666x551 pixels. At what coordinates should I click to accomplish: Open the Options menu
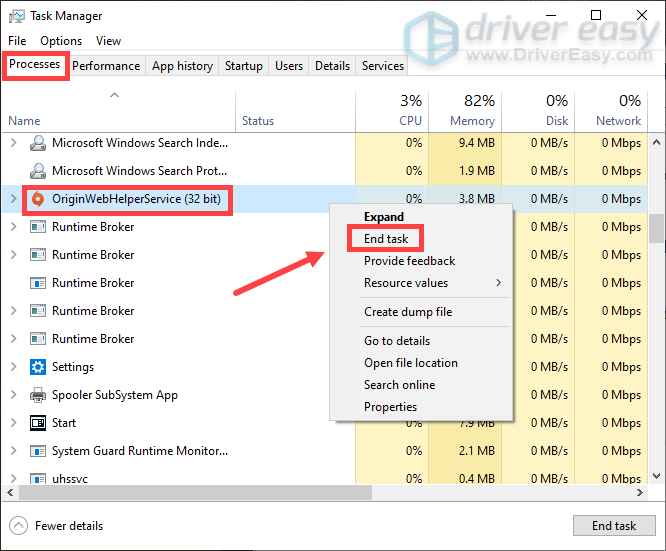(61, 41)
